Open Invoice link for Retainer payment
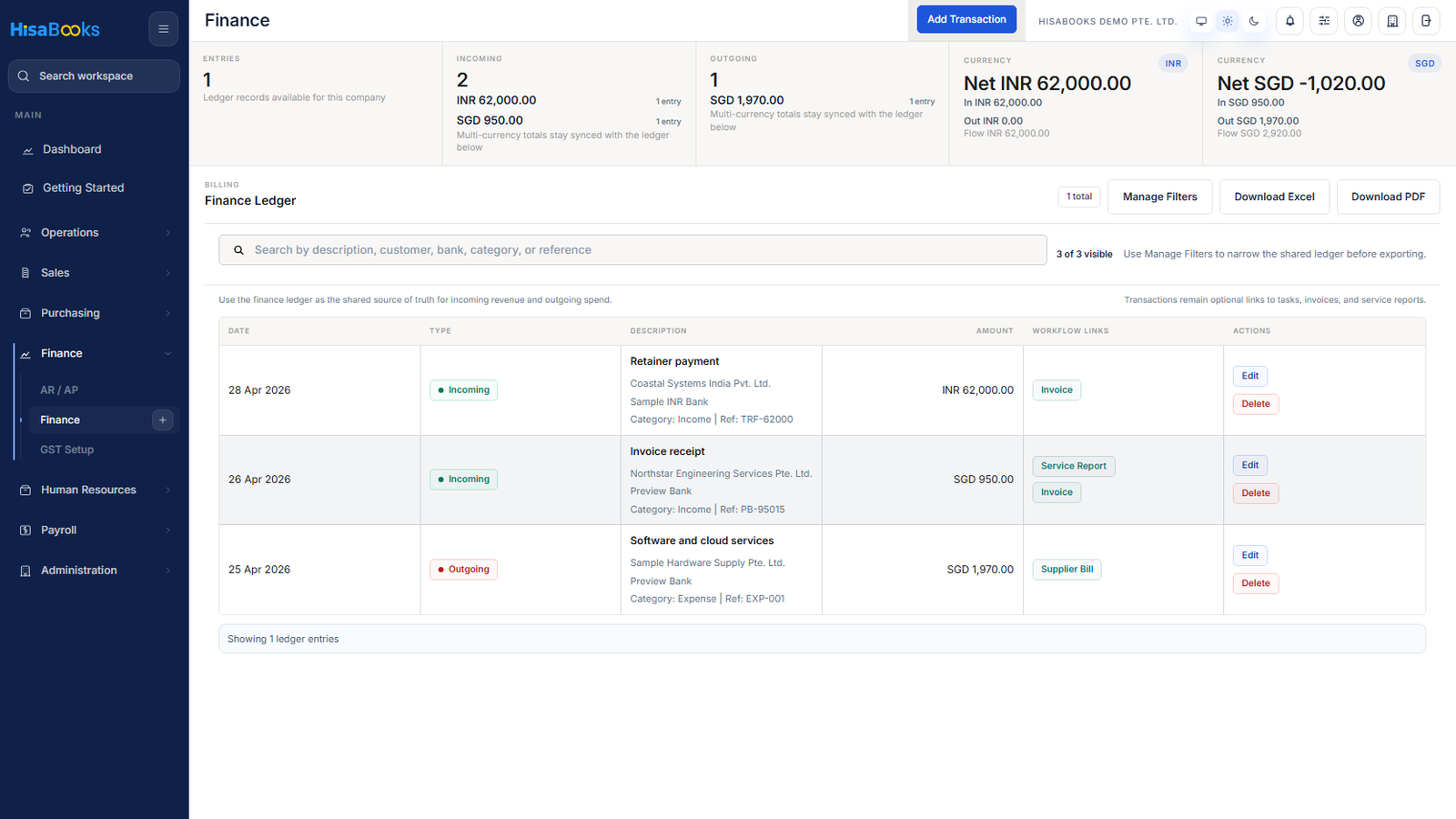 [1057, 389]
